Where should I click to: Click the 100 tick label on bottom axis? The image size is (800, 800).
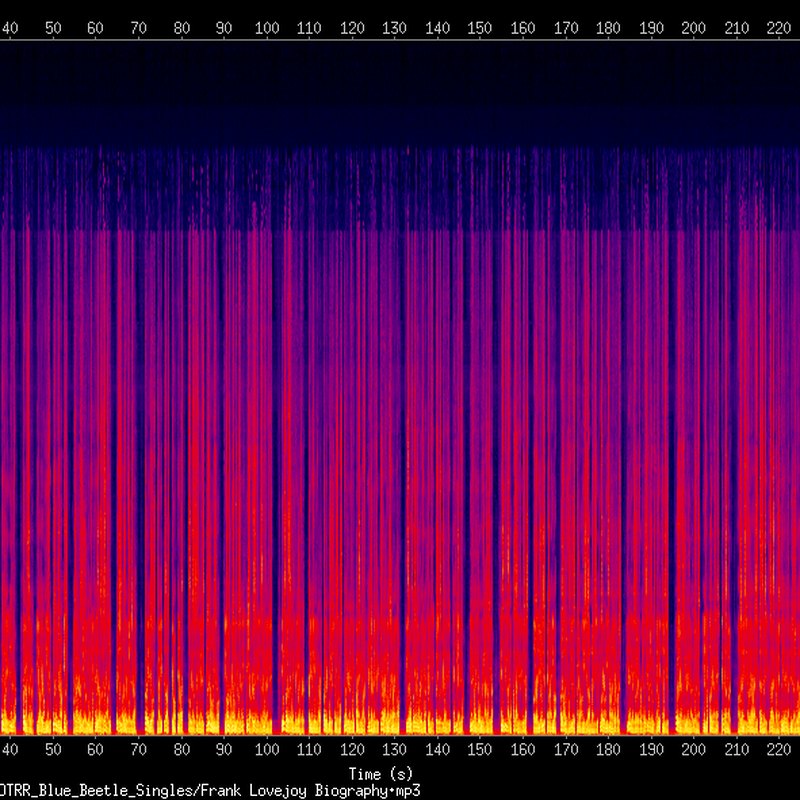[x=267, y=749]
